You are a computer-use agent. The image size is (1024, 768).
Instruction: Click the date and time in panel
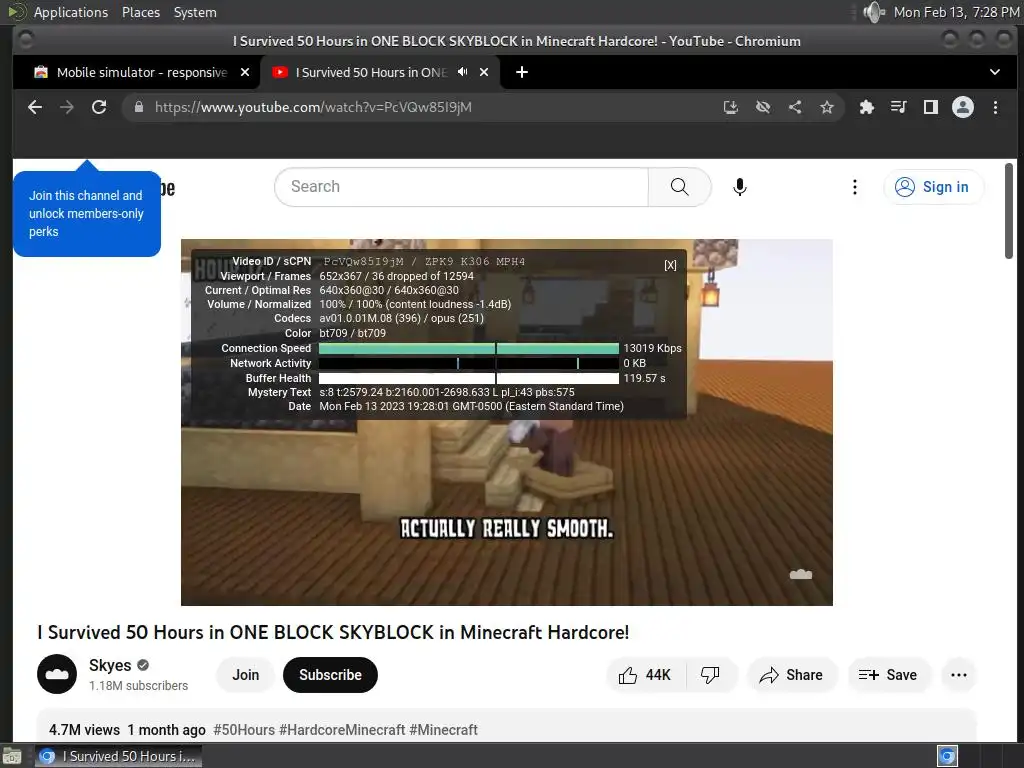[x=956, y=12]
